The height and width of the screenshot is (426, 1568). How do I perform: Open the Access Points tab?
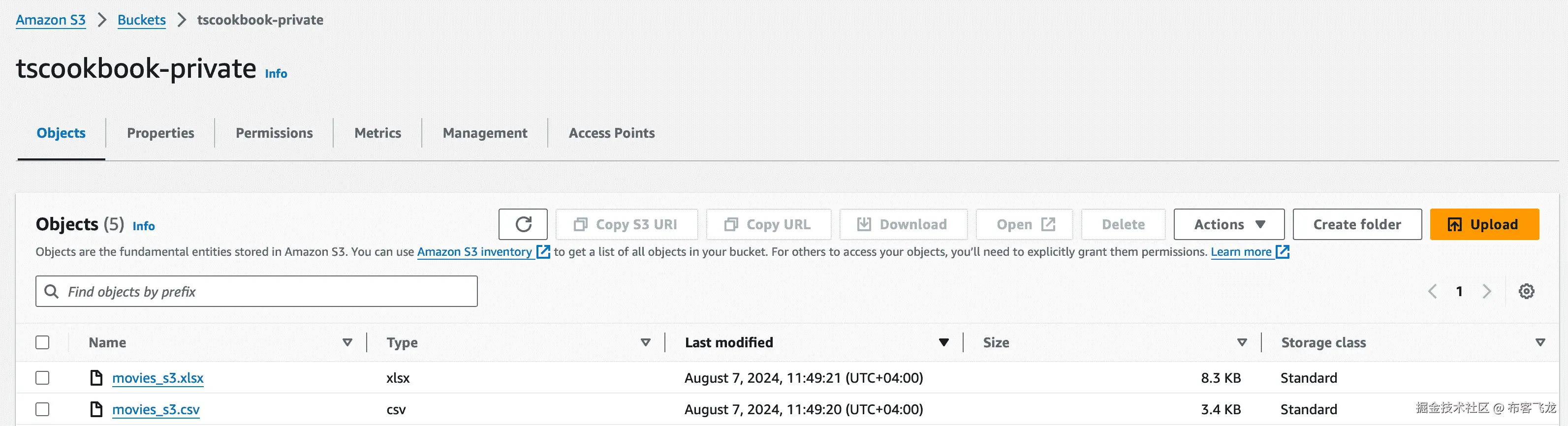pos(612,133)
